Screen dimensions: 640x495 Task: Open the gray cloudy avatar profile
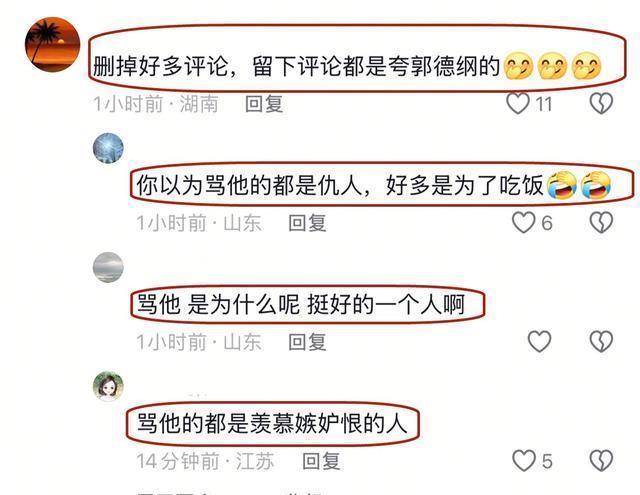108,267
